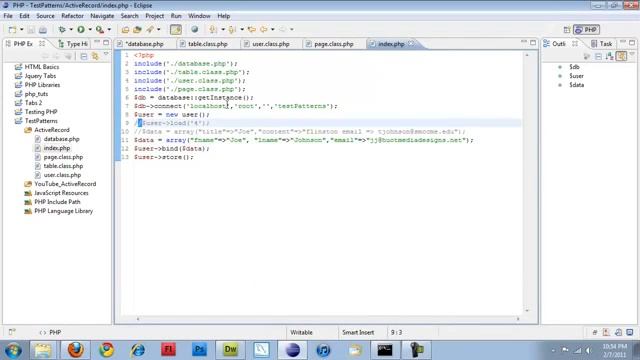This screenshot has width=640, height=360.
Task: Switch to the database.php editor tab
Action: [145, 44]
